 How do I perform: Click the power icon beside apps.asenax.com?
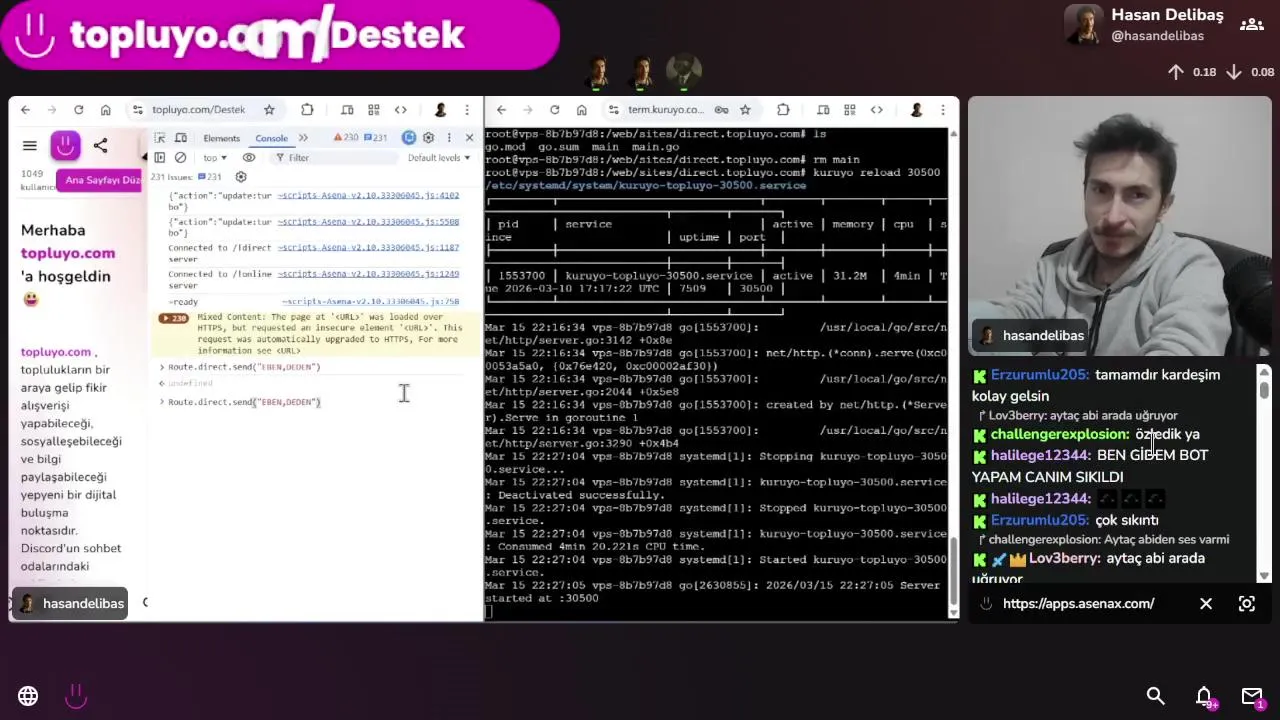coord(986,603)
